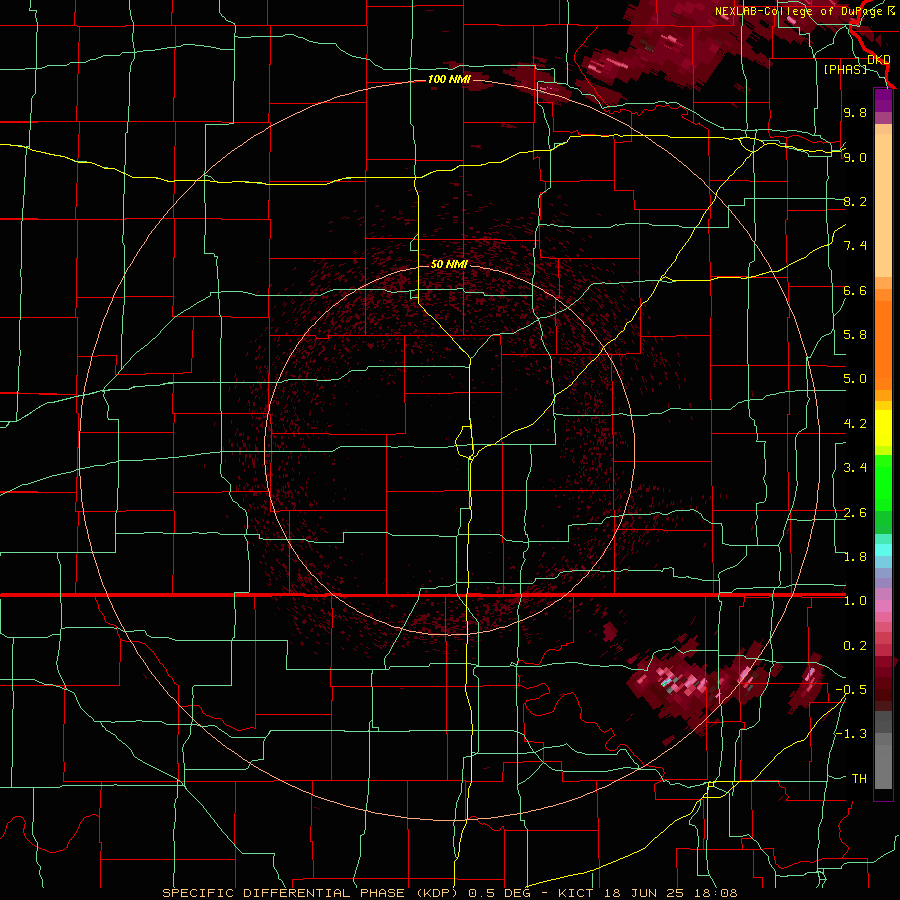Click the -0.5 scale value
The image size is (900, 900).
tap(851, 690)
